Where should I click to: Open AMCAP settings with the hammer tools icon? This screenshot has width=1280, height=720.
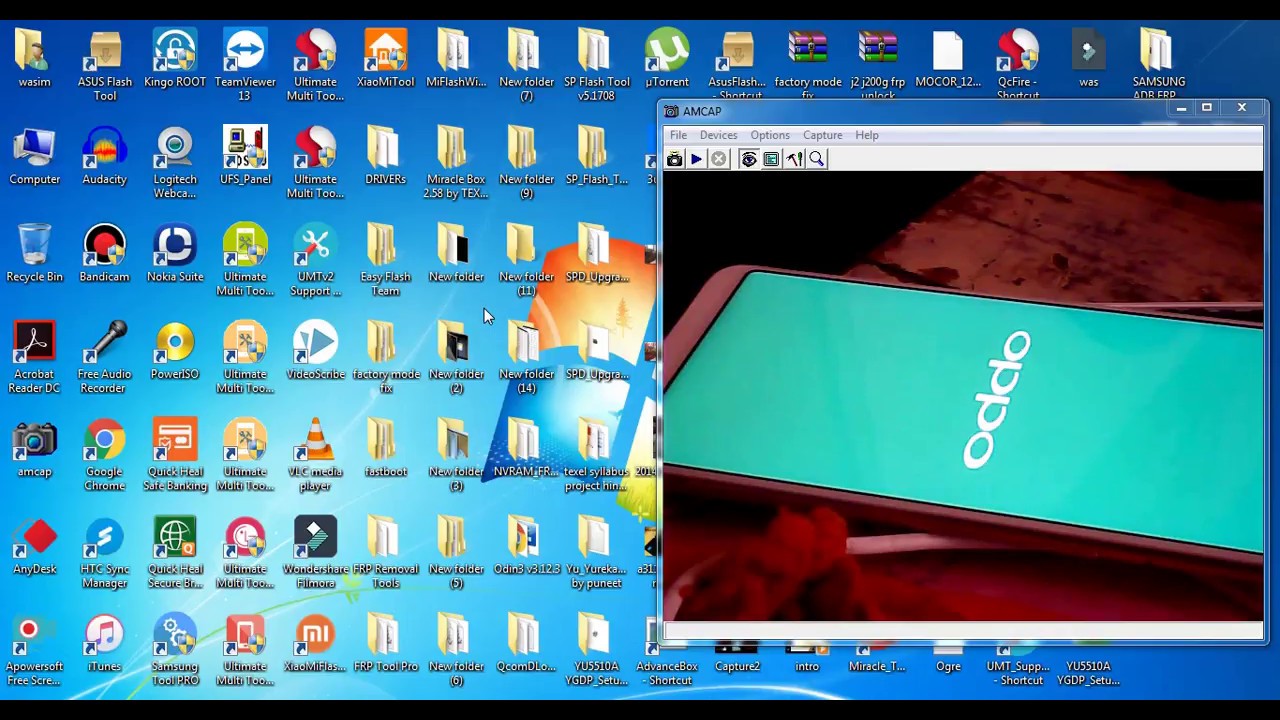794,159
